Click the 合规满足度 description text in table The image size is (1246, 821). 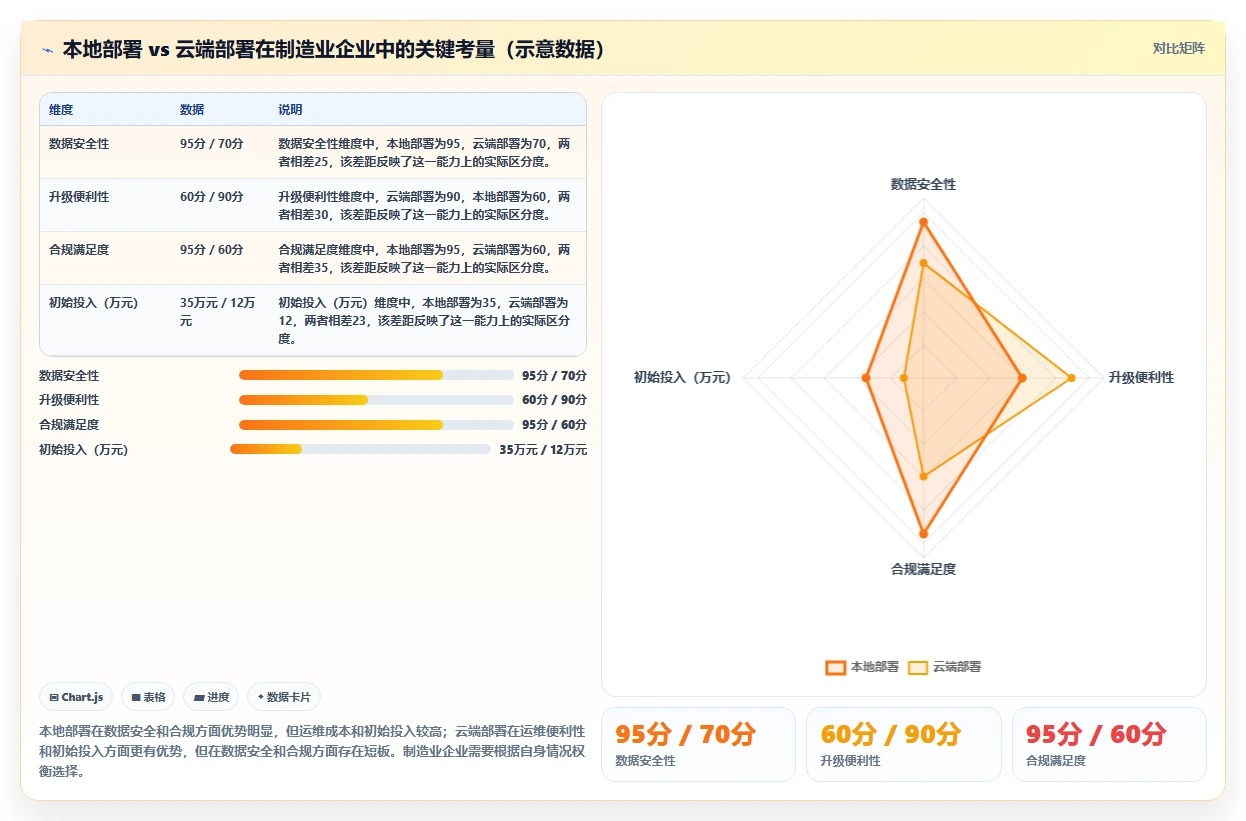coord(425,258)
